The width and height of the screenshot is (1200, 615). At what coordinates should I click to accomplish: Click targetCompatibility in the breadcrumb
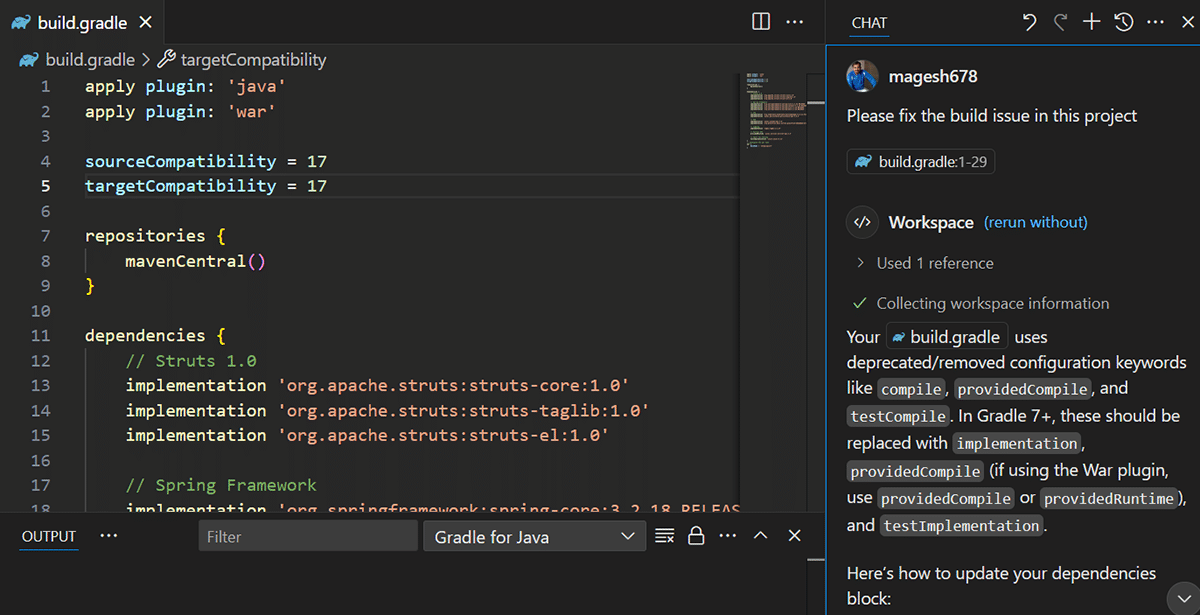252,60
